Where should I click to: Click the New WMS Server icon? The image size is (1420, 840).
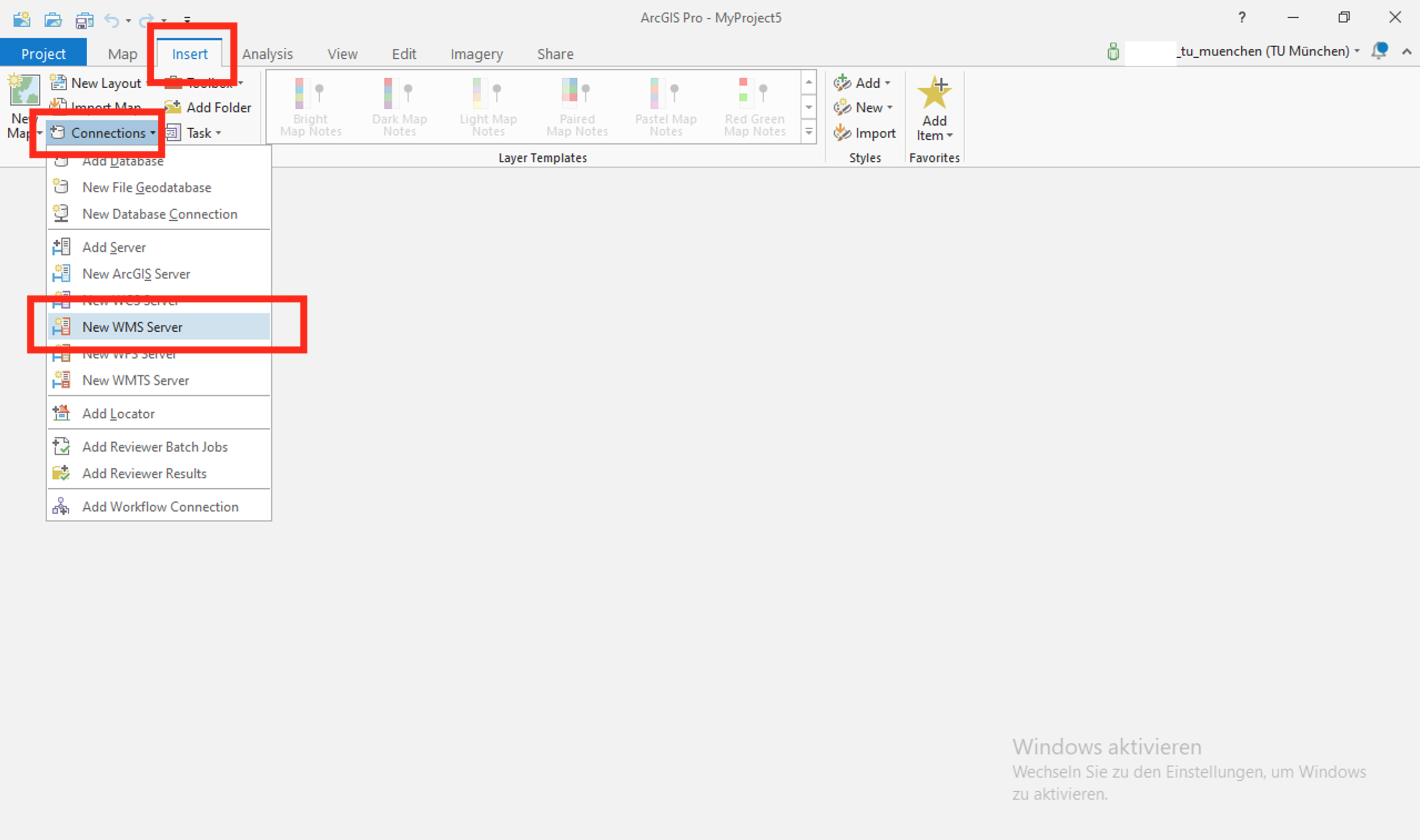61,327
